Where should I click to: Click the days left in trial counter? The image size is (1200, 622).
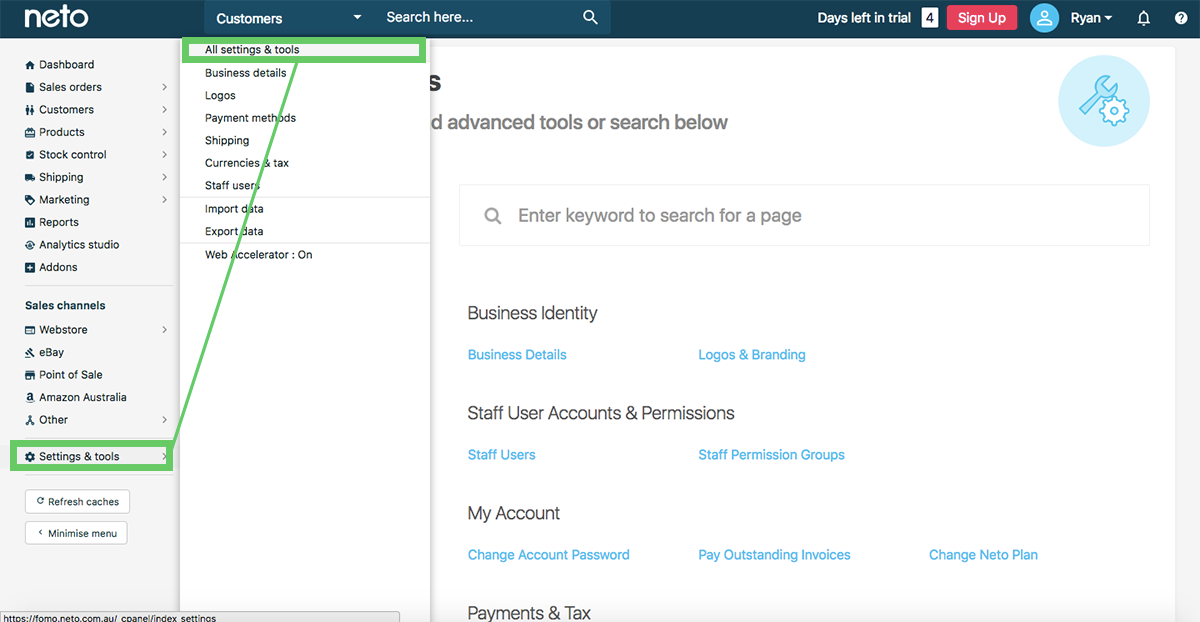tap(930, 18)
